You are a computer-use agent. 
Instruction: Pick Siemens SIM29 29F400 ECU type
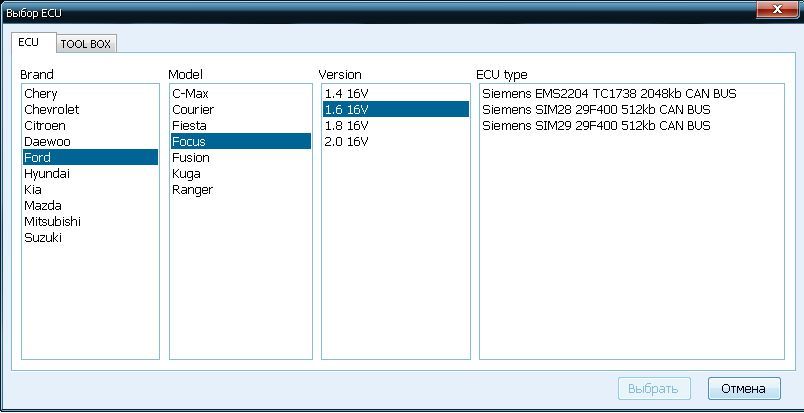[632, 125]
